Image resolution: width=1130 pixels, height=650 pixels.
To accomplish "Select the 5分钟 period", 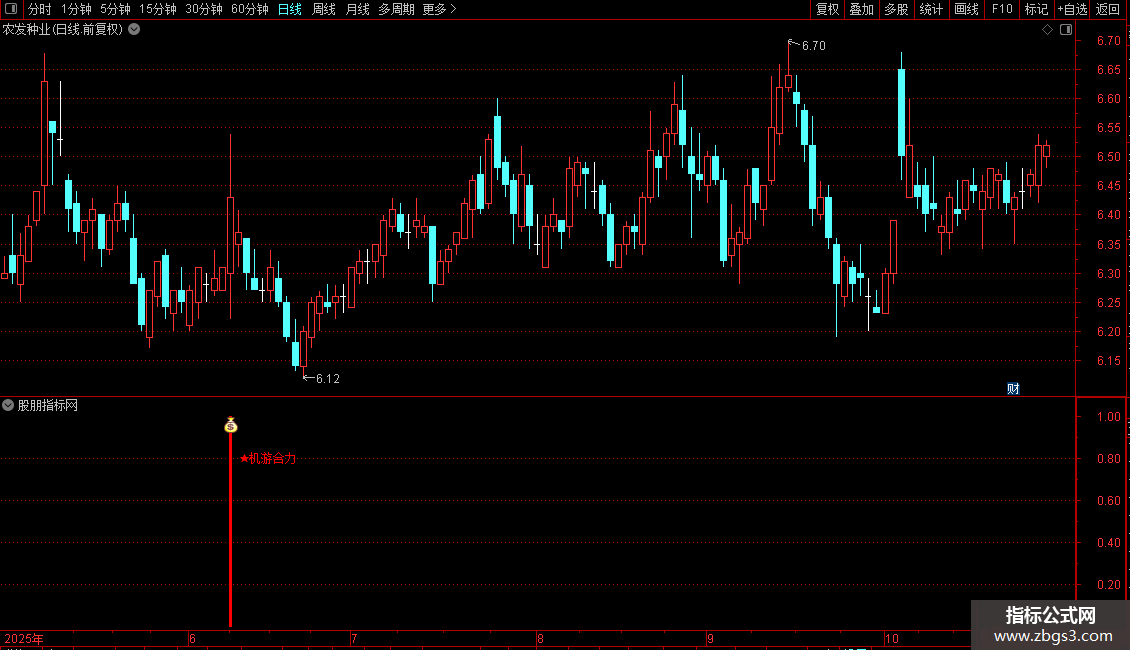I will [x=115, y=9].
